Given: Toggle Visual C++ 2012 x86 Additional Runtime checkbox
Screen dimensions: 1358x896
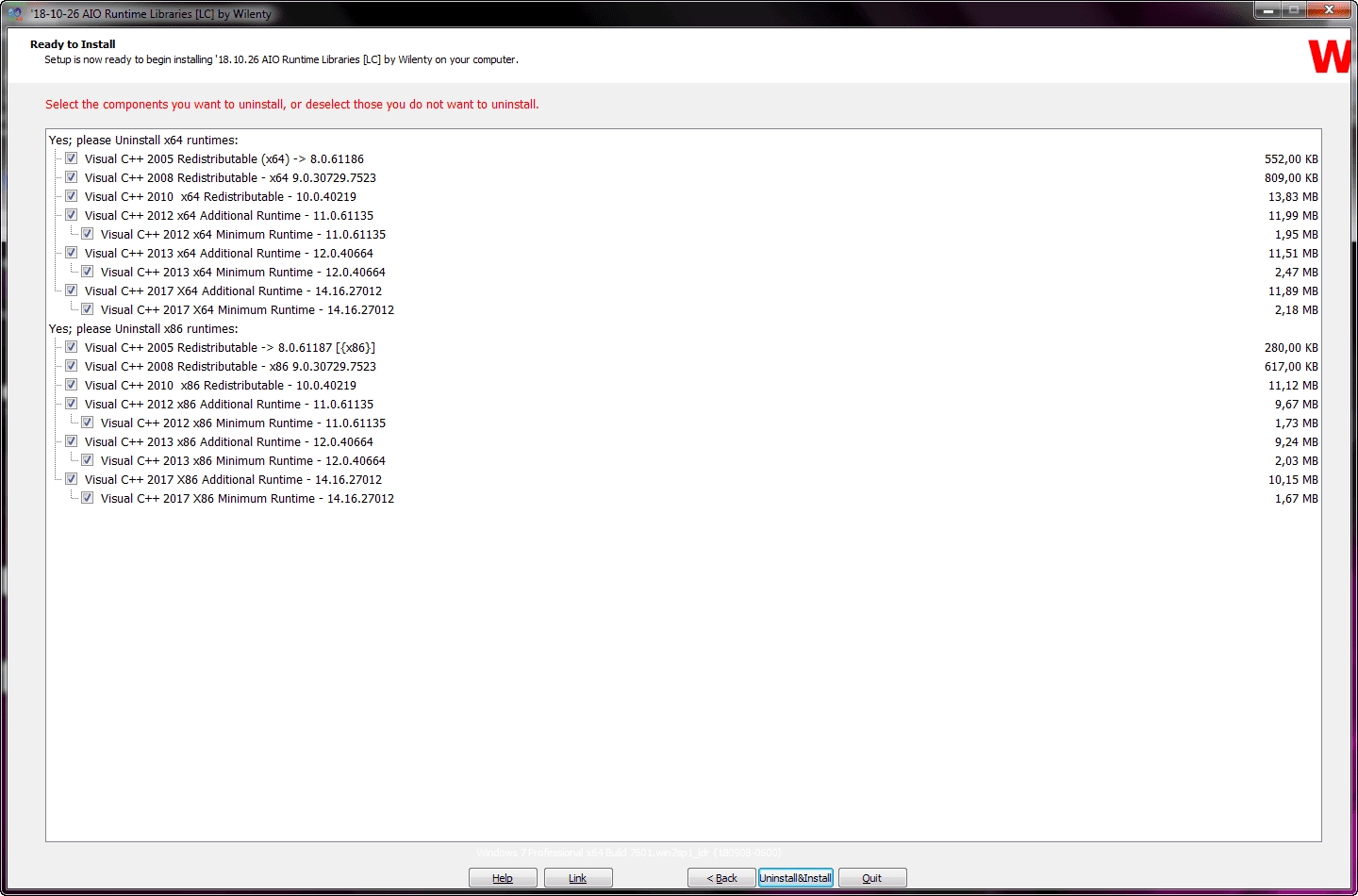Looking at the screenshot, I should coord(72,404).
